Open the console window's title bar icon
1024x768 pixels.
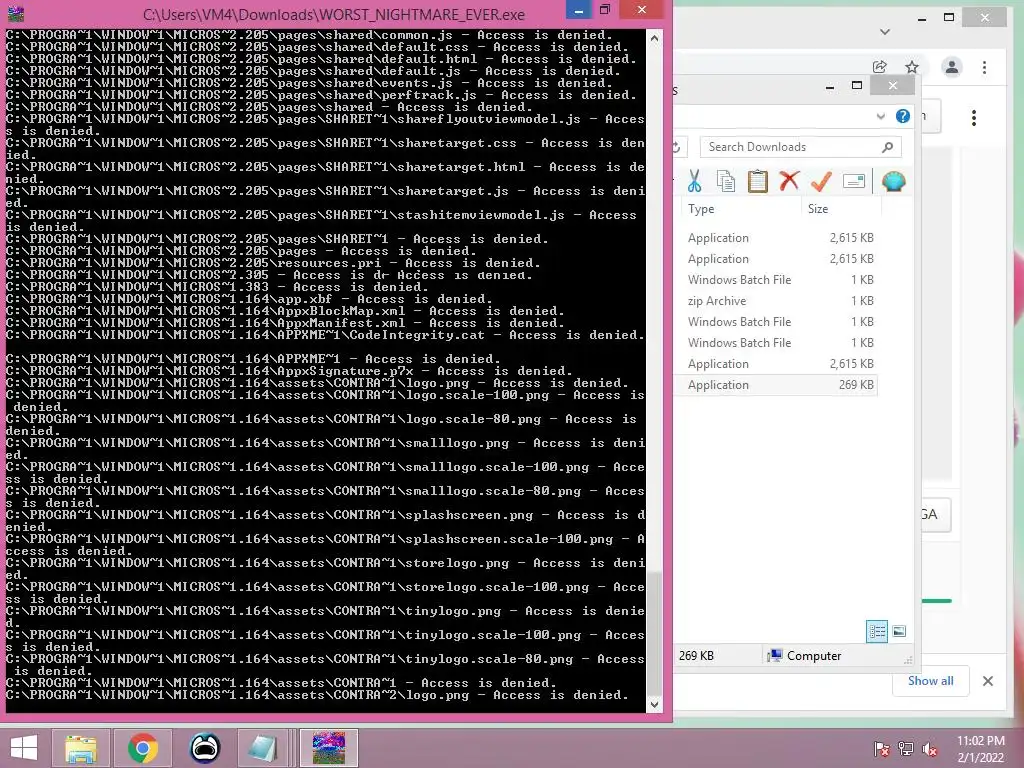(15, 13)
